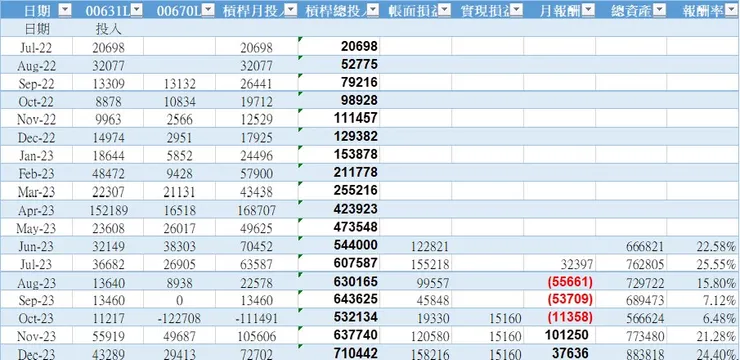
Task: Click the return rate 21.28%
Action: [x=703, y=336]
